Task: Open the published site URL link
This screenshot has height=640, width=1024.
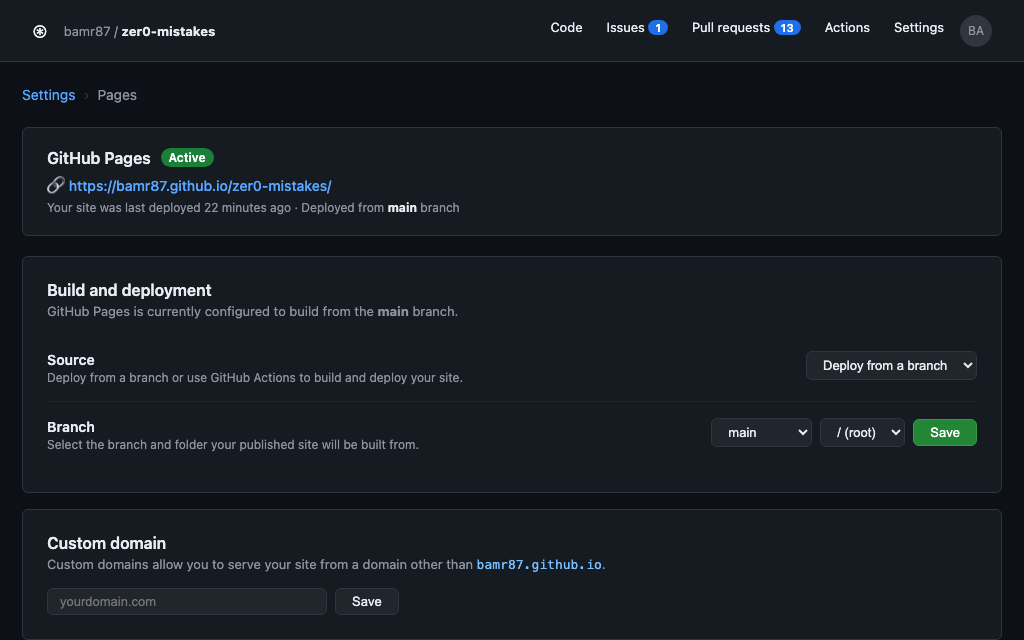Action: (x=200, y=186)
